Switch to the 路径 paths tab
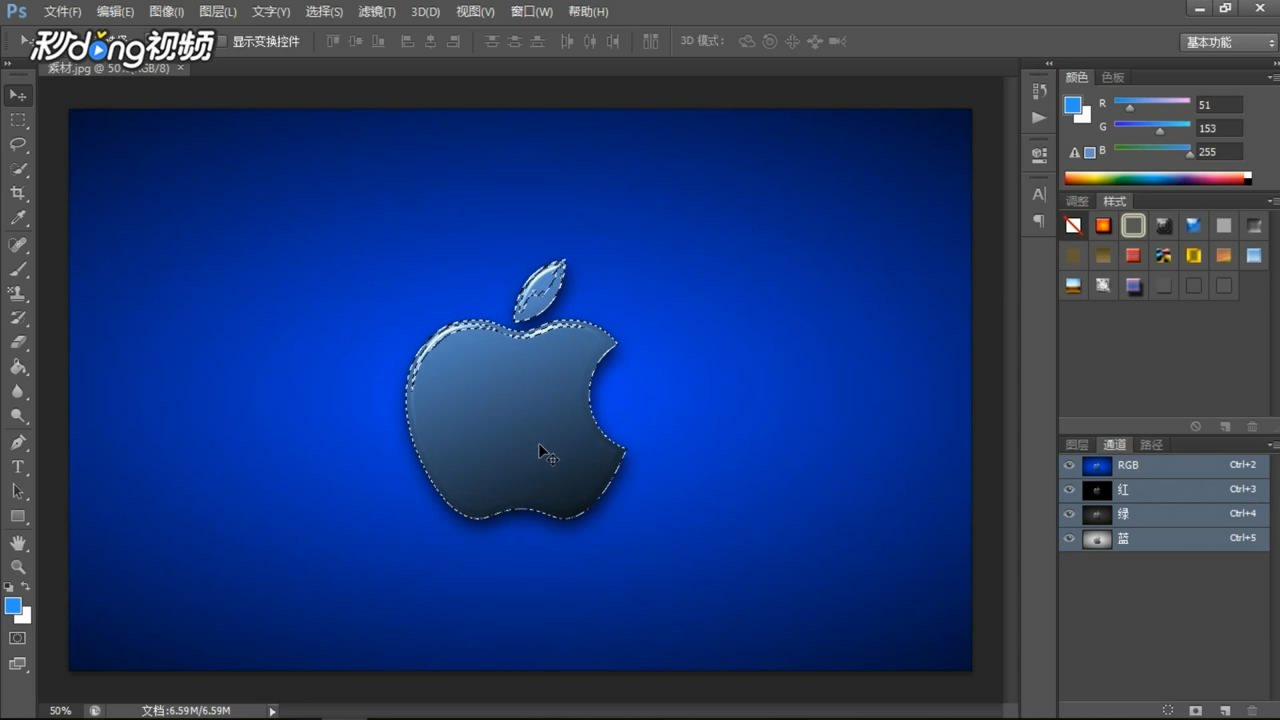Screen dimensions: 1280x720 [x=1152, y=445]
